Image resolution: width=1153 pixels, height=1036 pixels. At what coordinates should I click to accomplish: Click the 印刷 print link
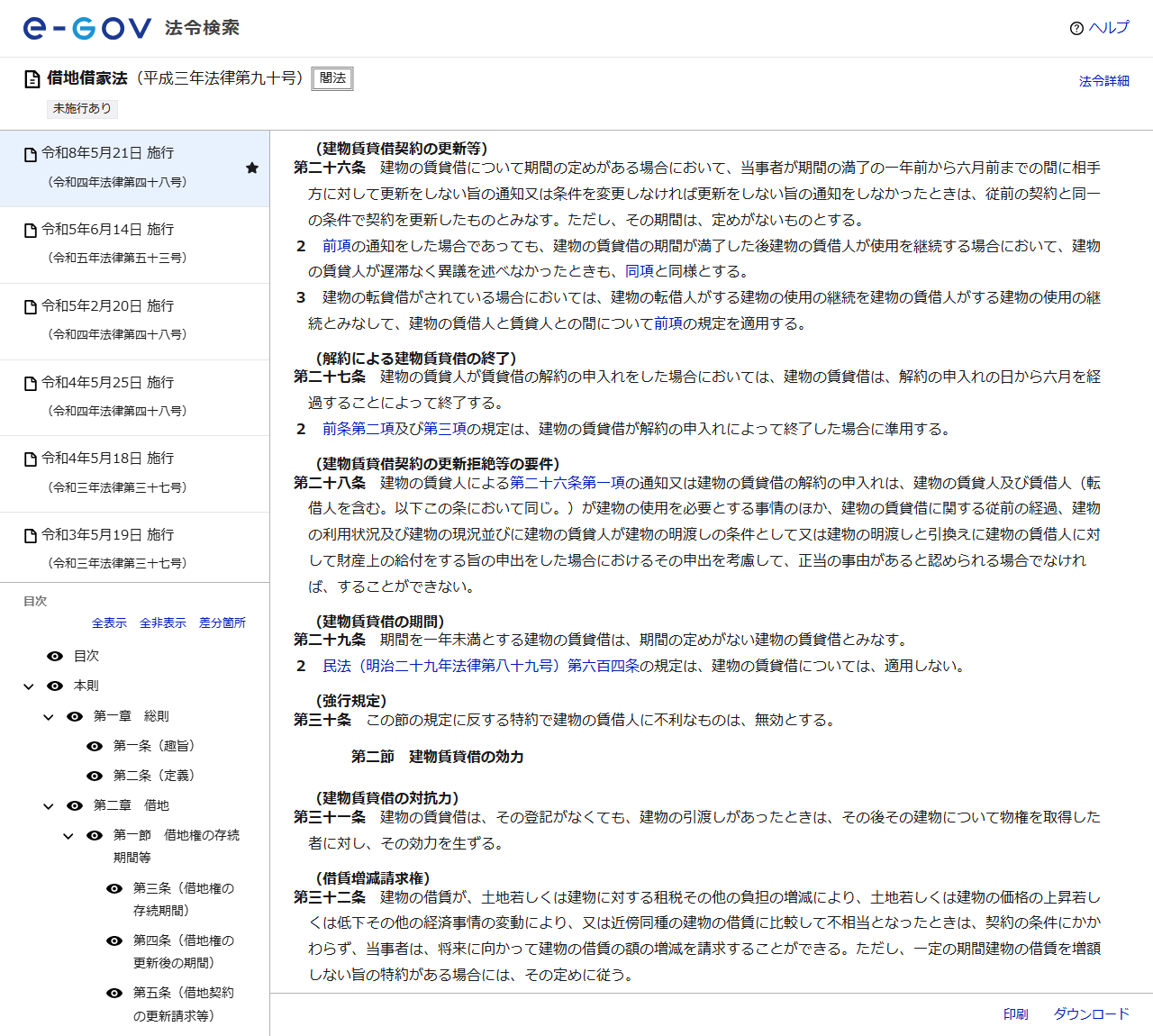[1016, 1014]
